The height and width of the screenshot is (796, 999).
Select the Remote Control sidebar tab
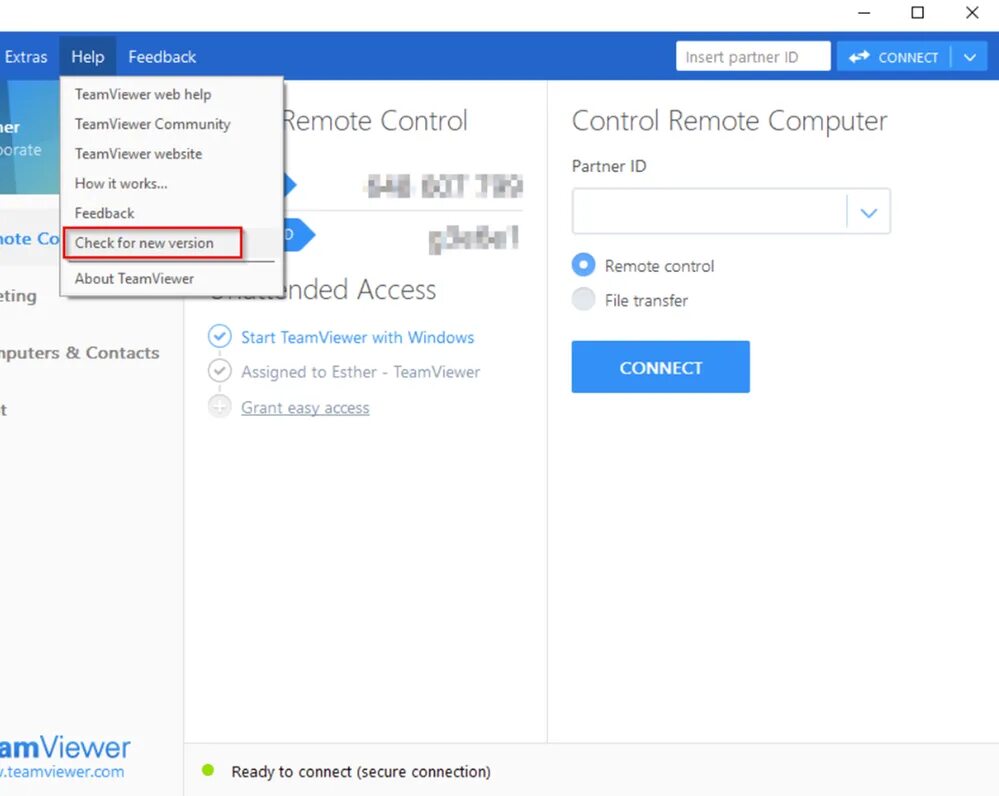coord(30,238)
